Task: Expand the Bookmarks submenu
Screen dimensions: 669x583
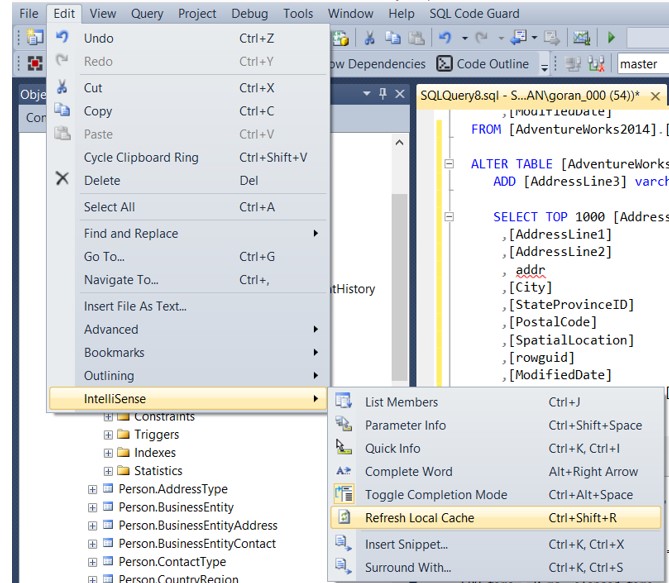Action: (x=188, y=353)
